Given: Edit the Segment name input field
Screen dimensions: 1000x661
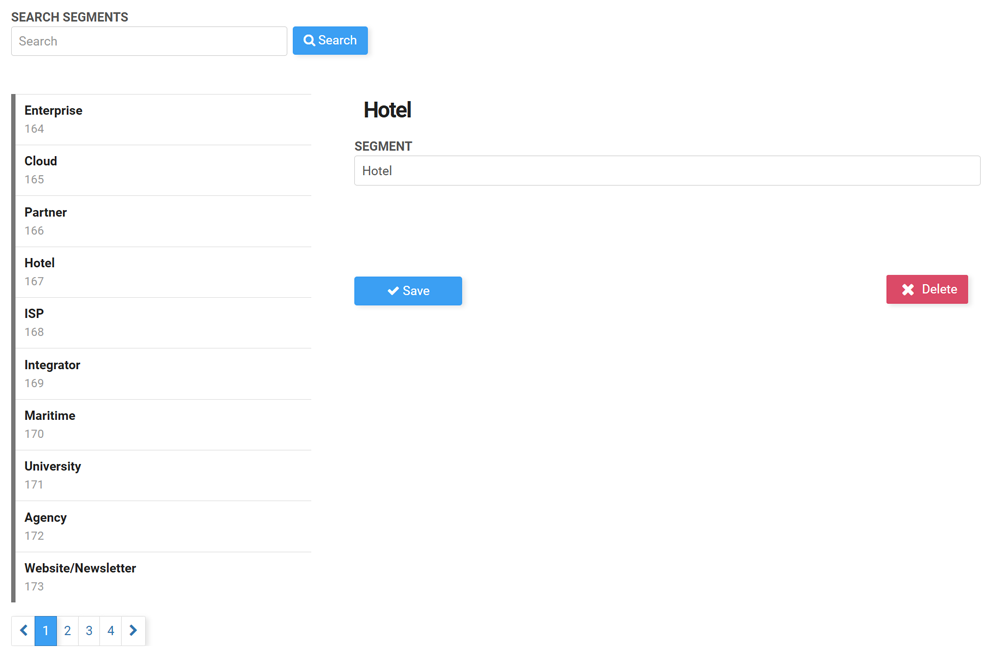Looking at the screenshot, I should tap(666, 171).
